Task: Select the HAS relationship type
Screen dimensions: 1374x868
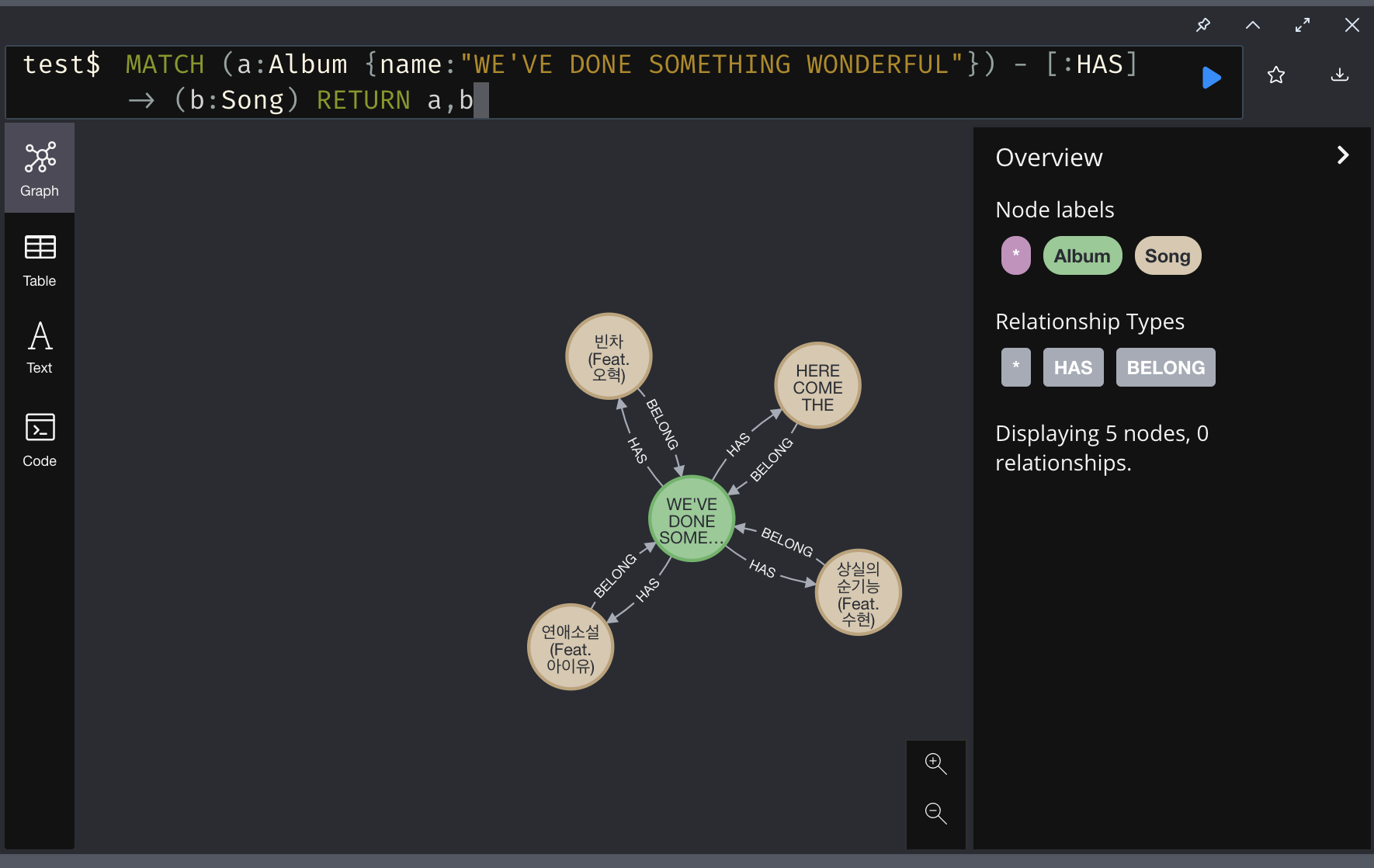Action: [1073, 367]
